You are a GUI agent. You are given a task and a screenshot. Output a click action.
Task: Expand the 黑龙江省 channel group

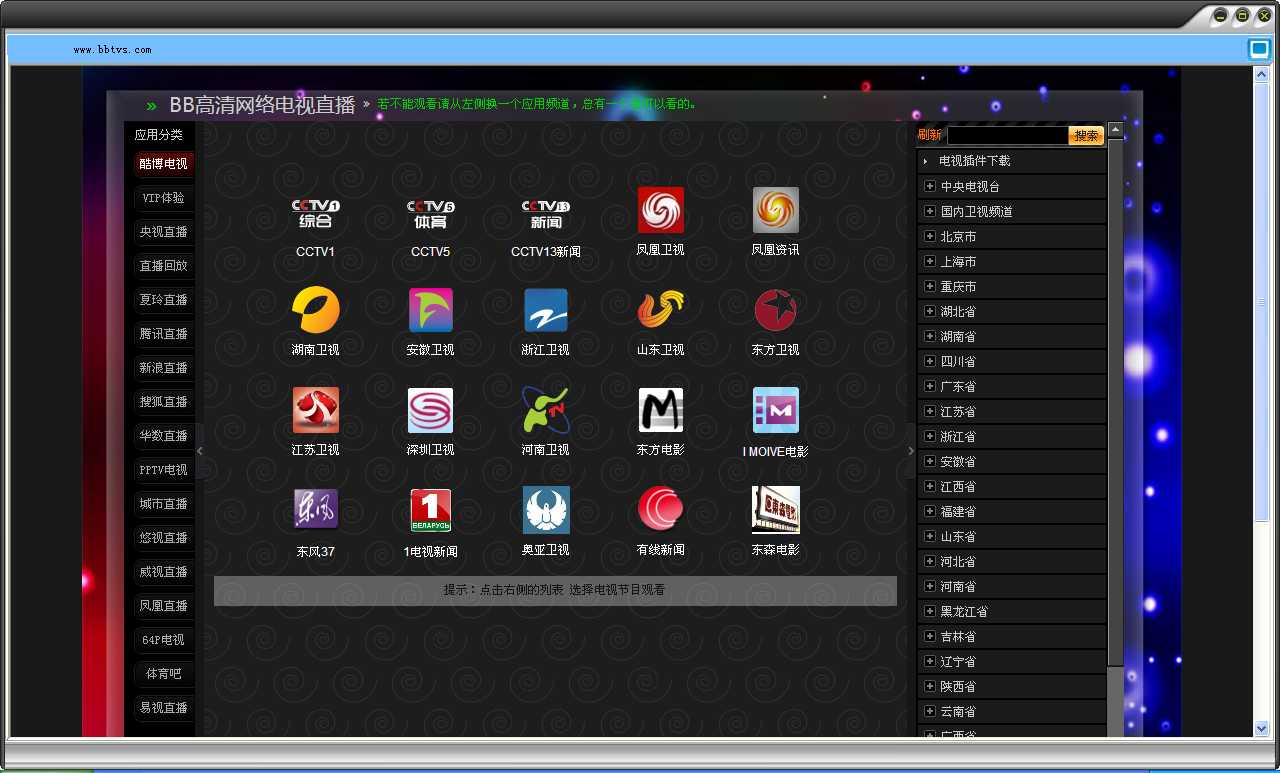[1012, 611]
